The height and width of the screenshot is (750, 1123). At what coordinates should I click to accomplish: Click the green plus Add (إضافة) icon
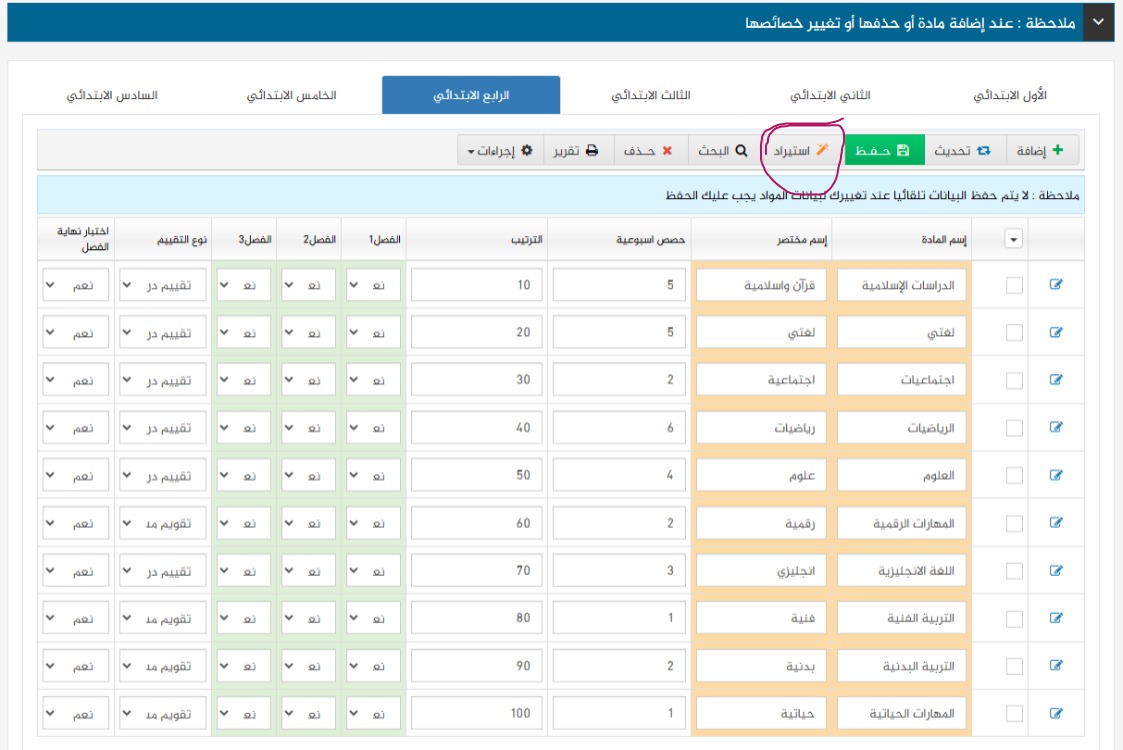click(1058, 150)
